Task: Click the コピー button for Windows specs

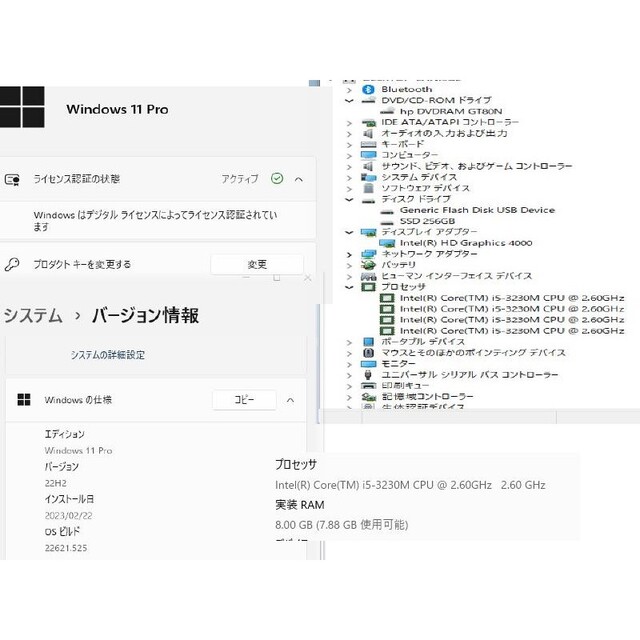Action: coord(244,400)
